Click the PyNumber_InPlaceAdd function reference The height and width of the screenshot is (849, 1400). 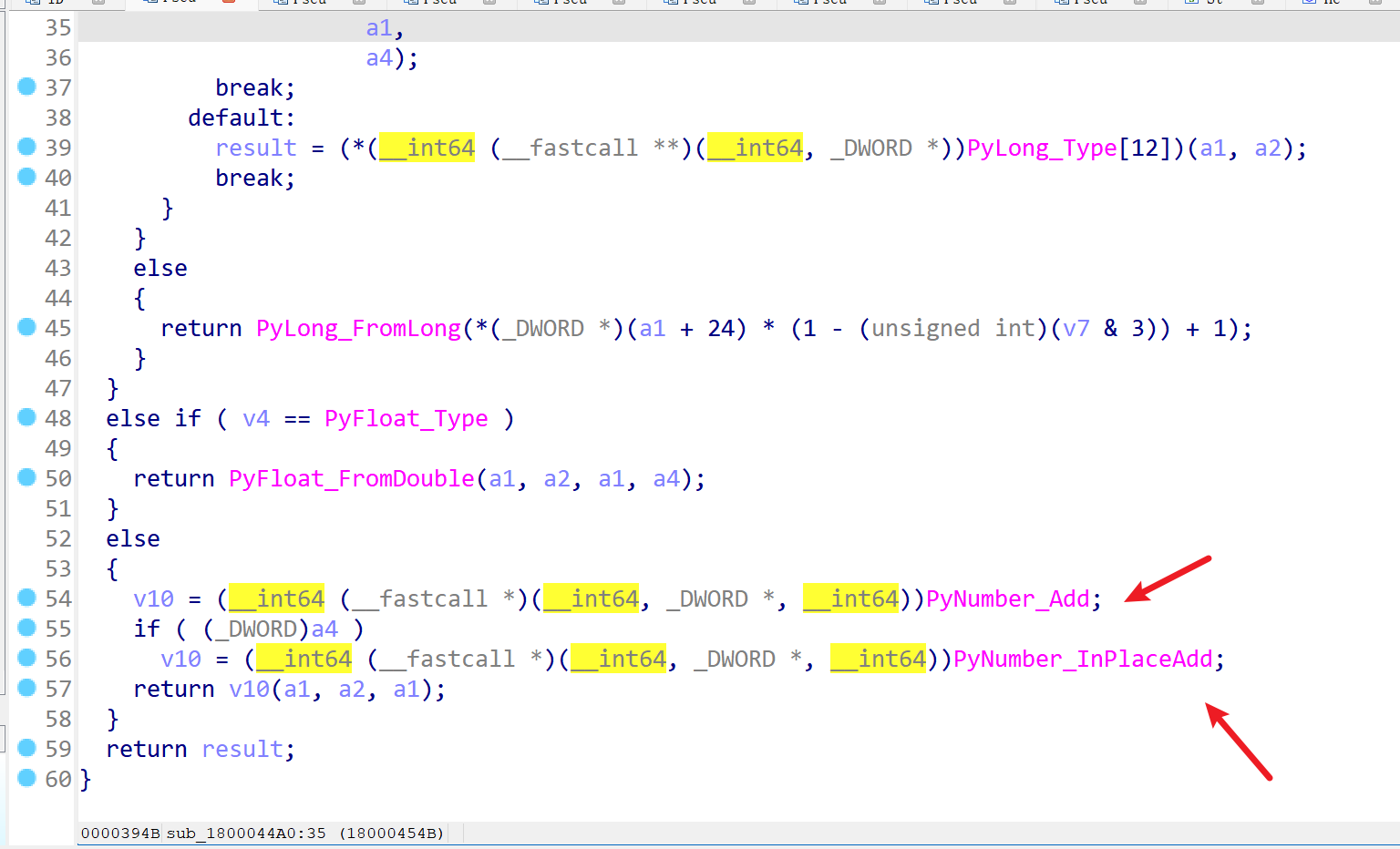[1083, 659]
